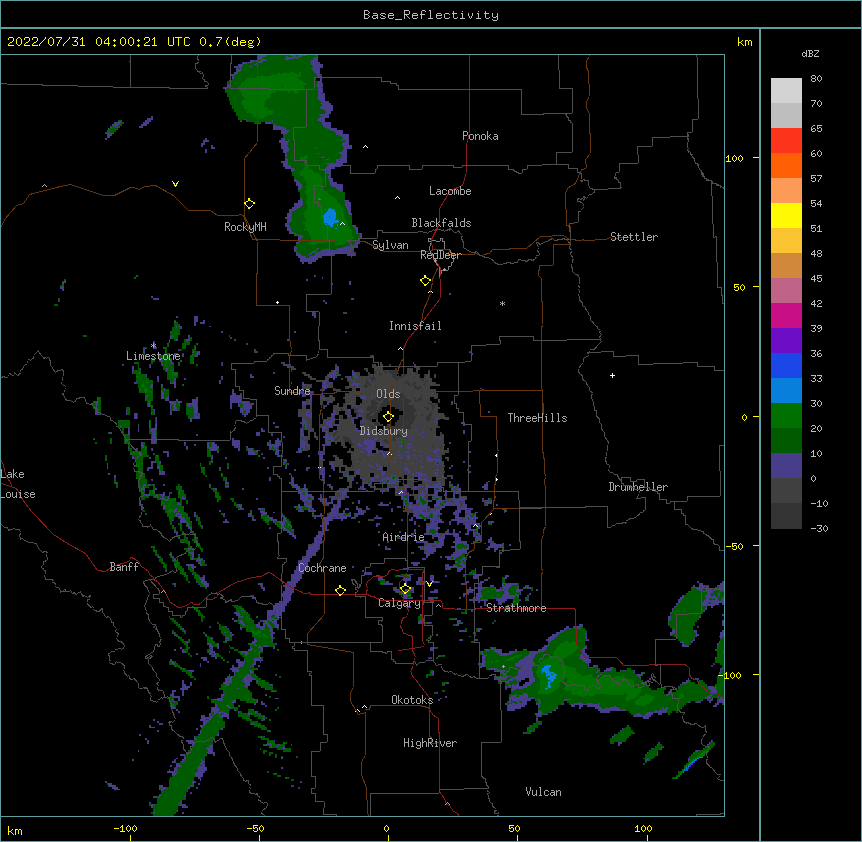
Task: Click the yellow V marker east of Calgary
Action: coord(429,584)
